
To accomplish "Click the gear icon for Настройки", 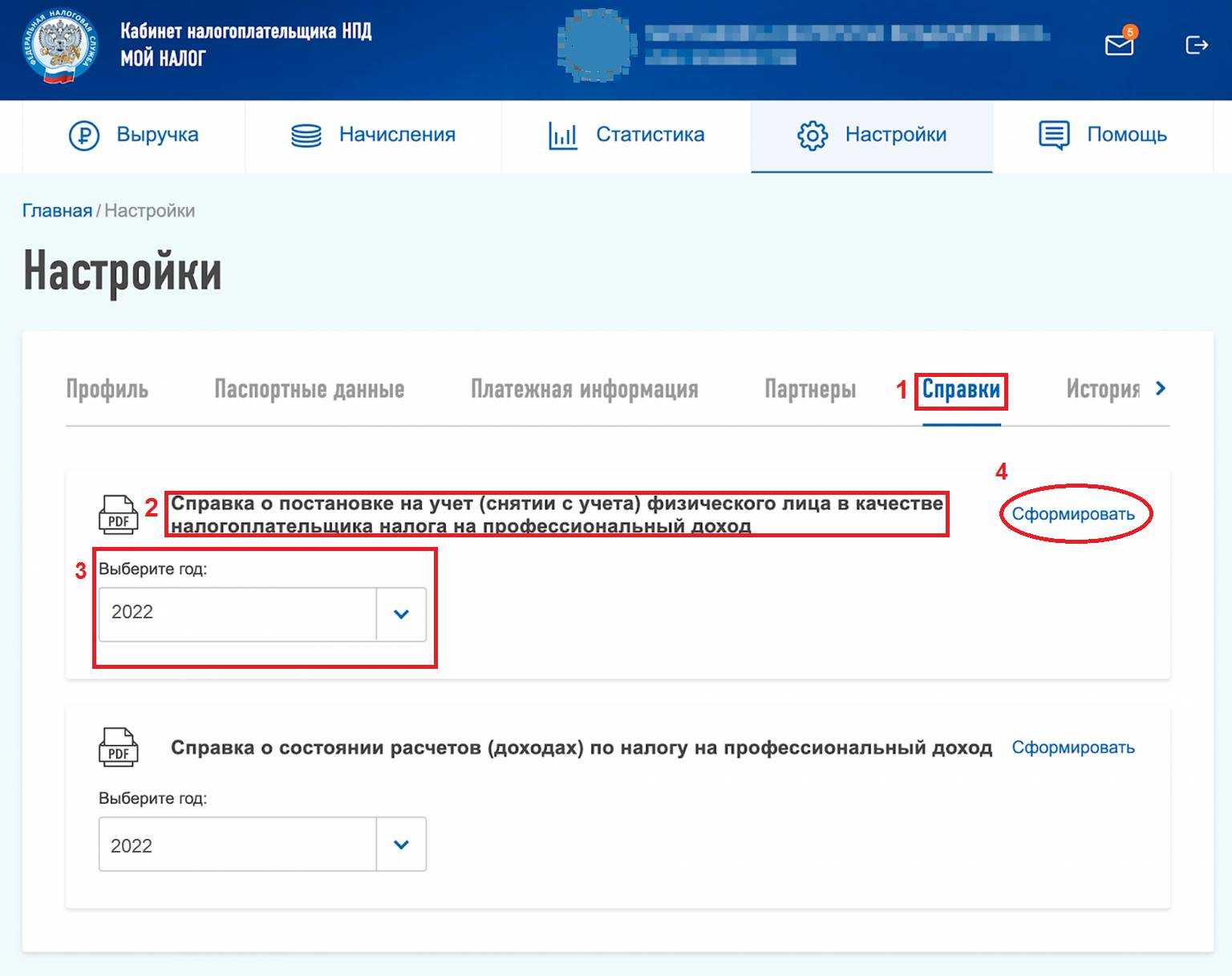I will click(x=812, y=136).
